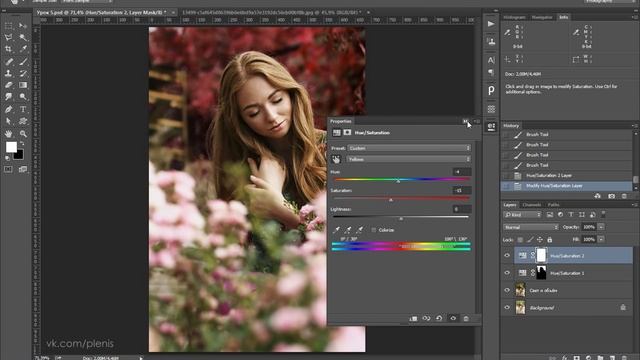Viewport: 640px width, 360px height.
Task: Switch to the Navigator tab
Action: 542,17
